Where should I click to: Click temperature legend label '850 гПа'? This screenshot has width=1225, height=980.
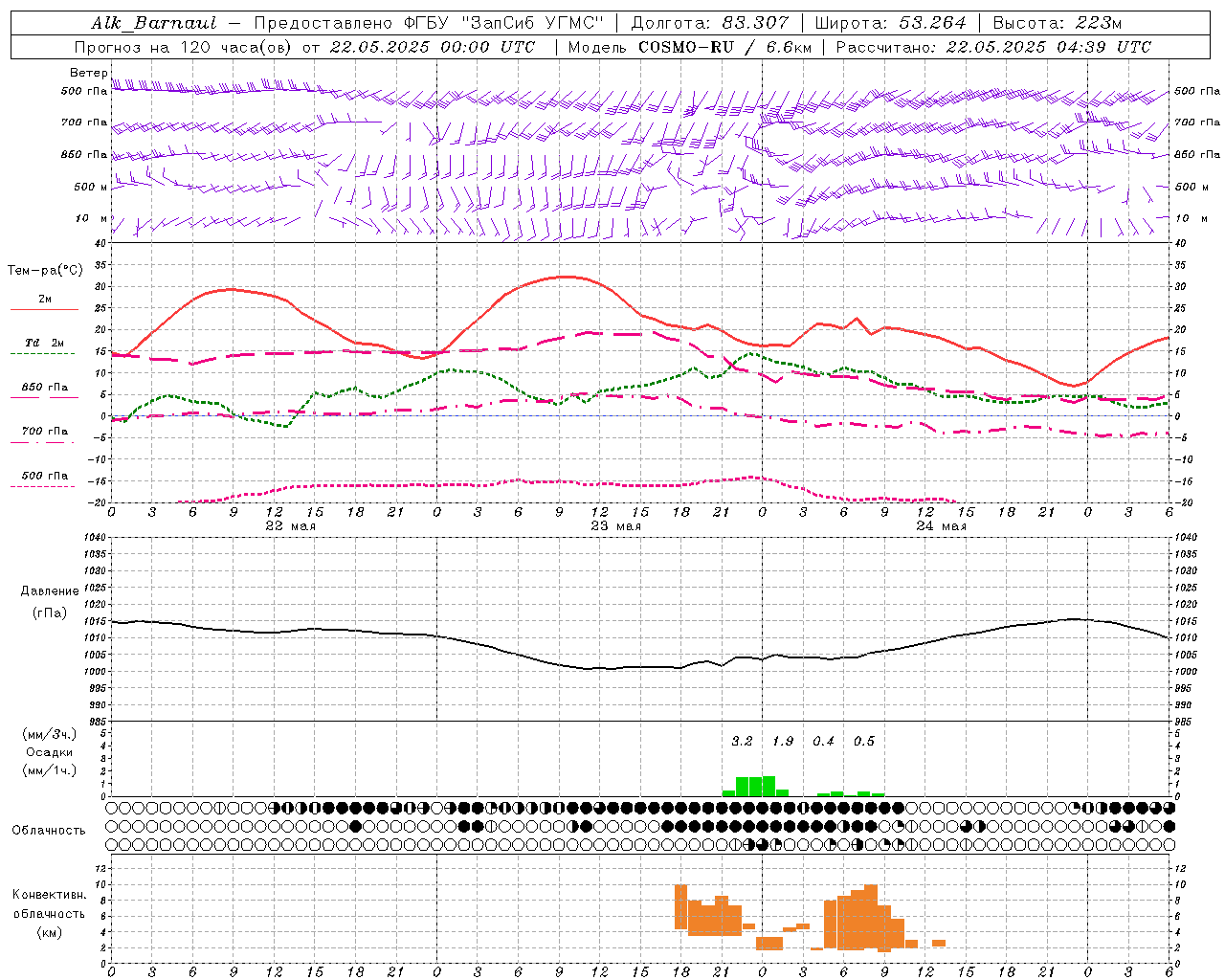pyautogui.click(x=45, y=388)
